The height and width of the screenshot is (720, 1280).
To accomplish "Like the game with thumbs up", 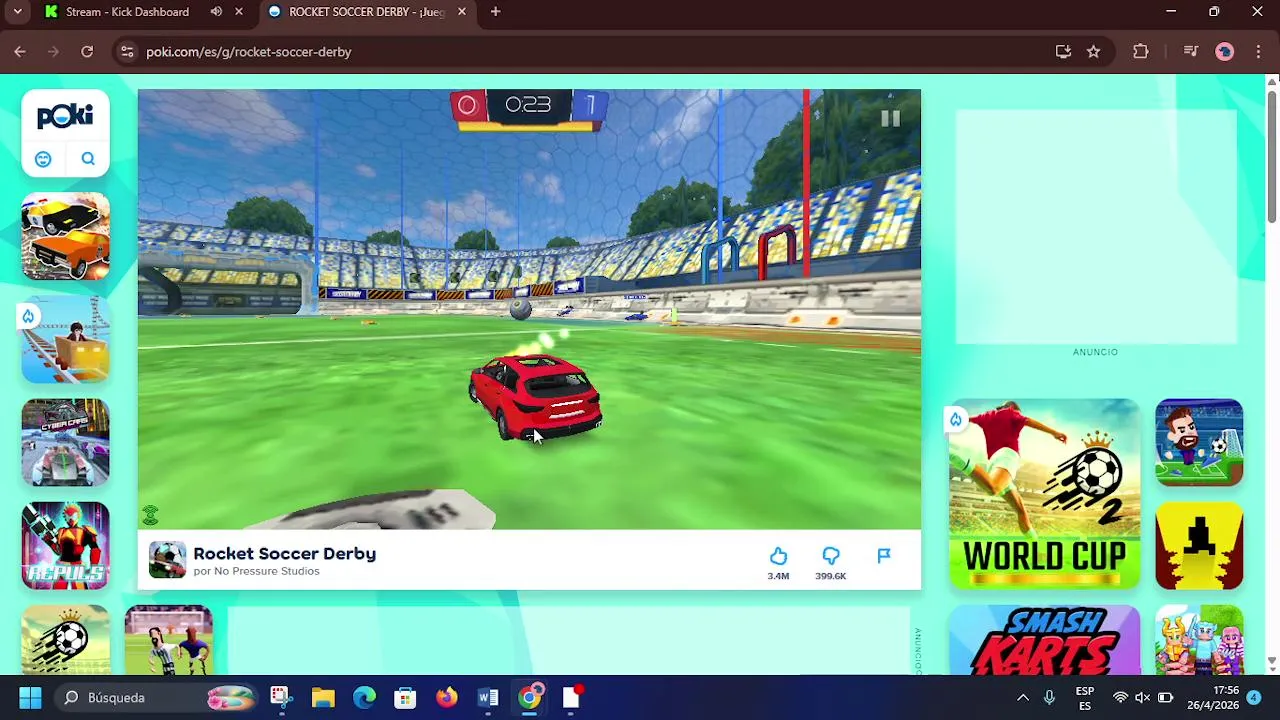I will [778, 556].
